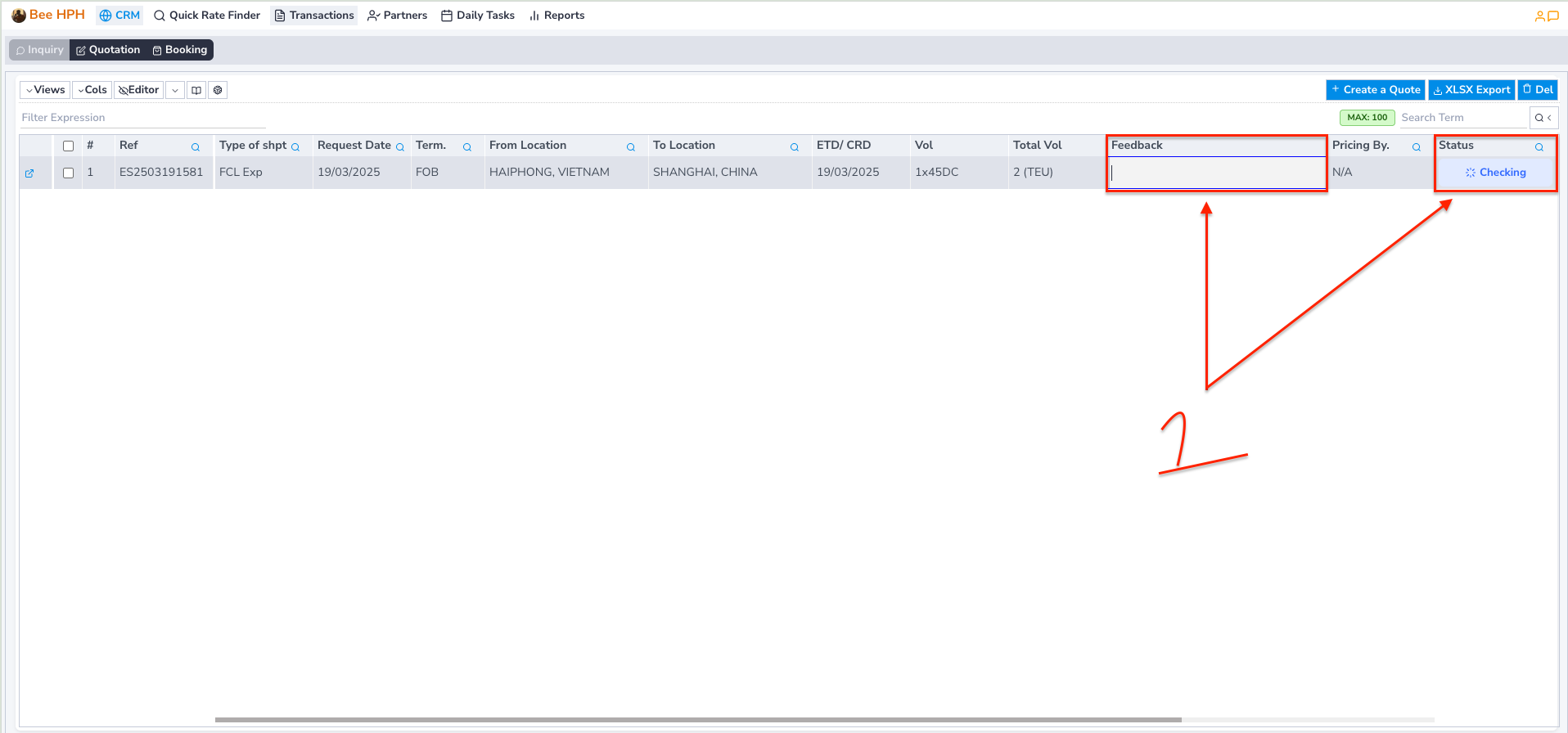This screenshot has height=733, width=1568.
Task: Open the Transactions menu
Action: [313, 16]
